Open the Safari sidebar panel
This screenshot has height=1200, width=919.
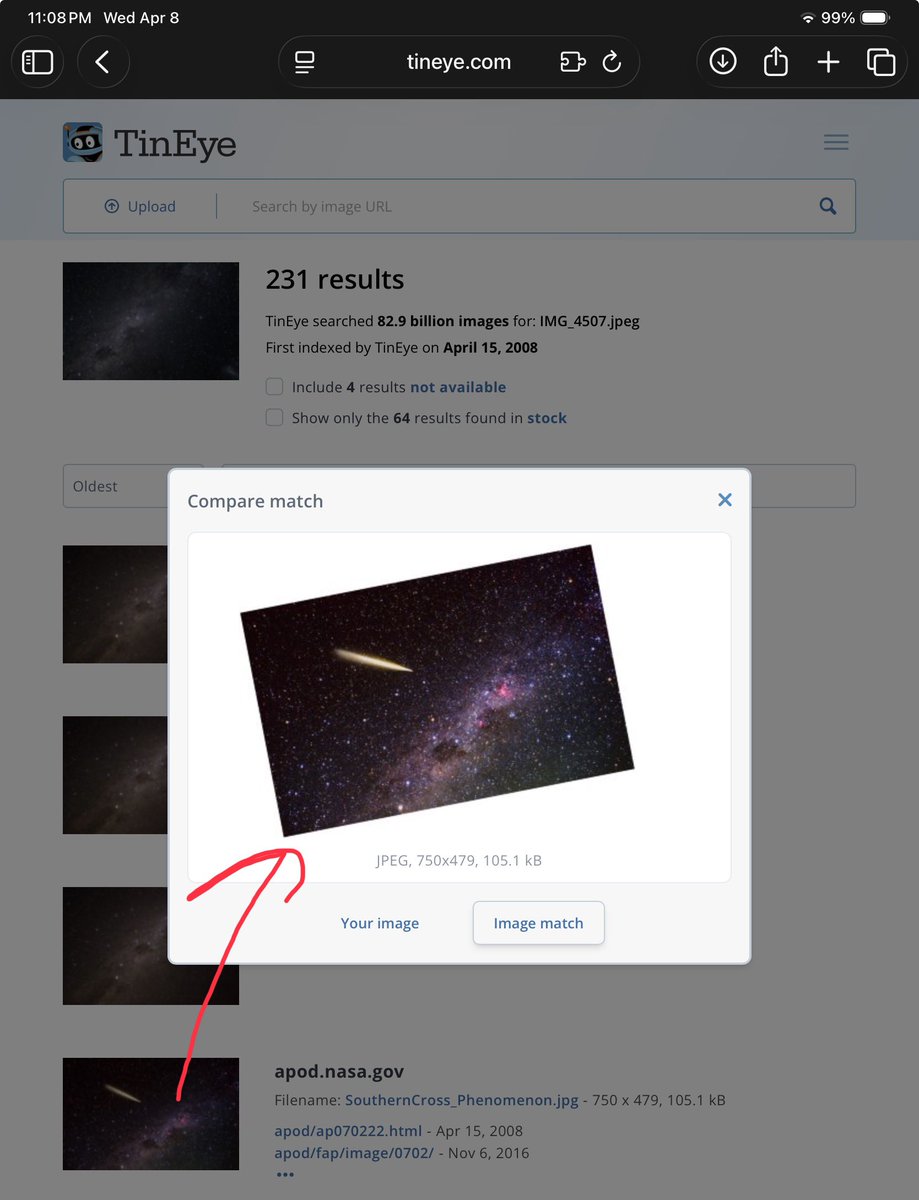point(38,62)
